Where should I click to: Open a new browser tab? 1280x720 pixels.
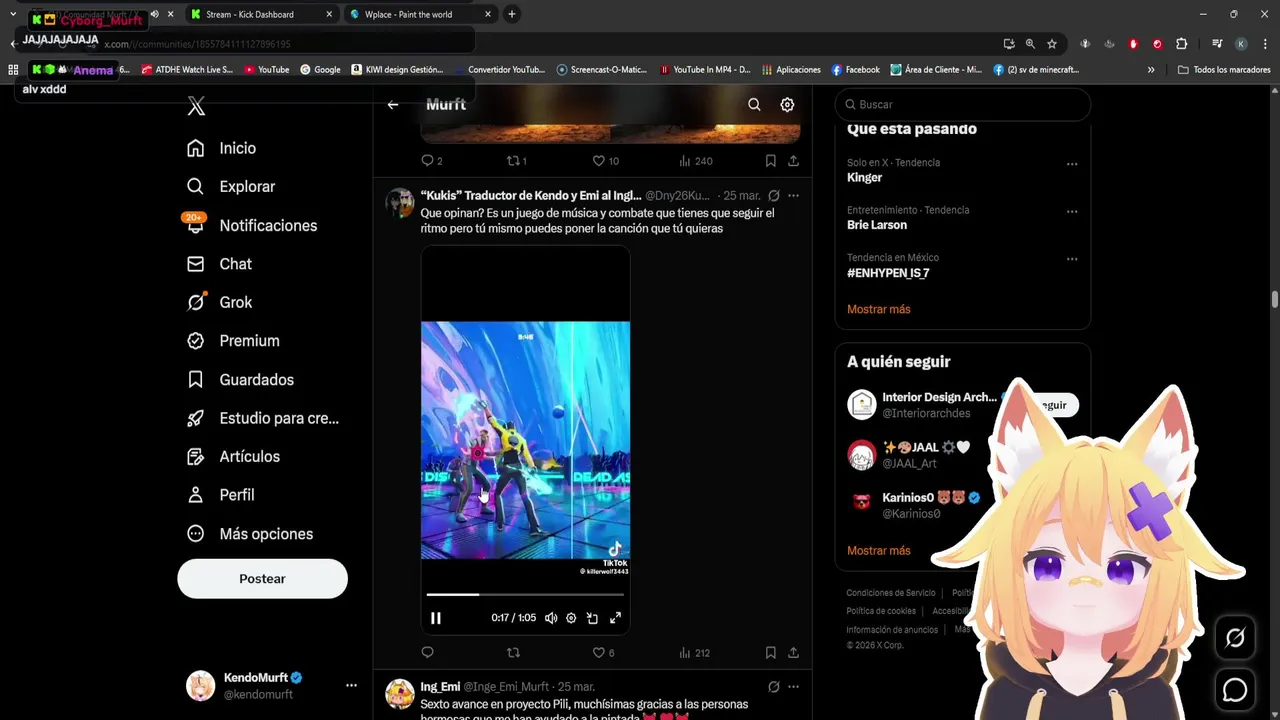coord(512,14)
